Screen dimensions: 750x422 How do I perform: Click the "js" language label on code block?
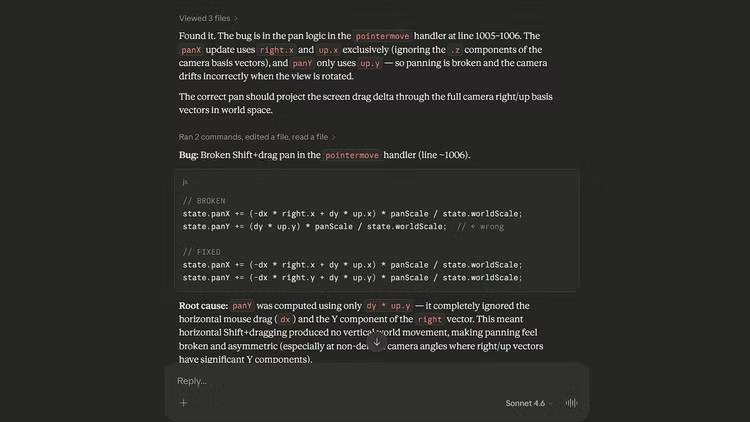[x=186, y=182]
